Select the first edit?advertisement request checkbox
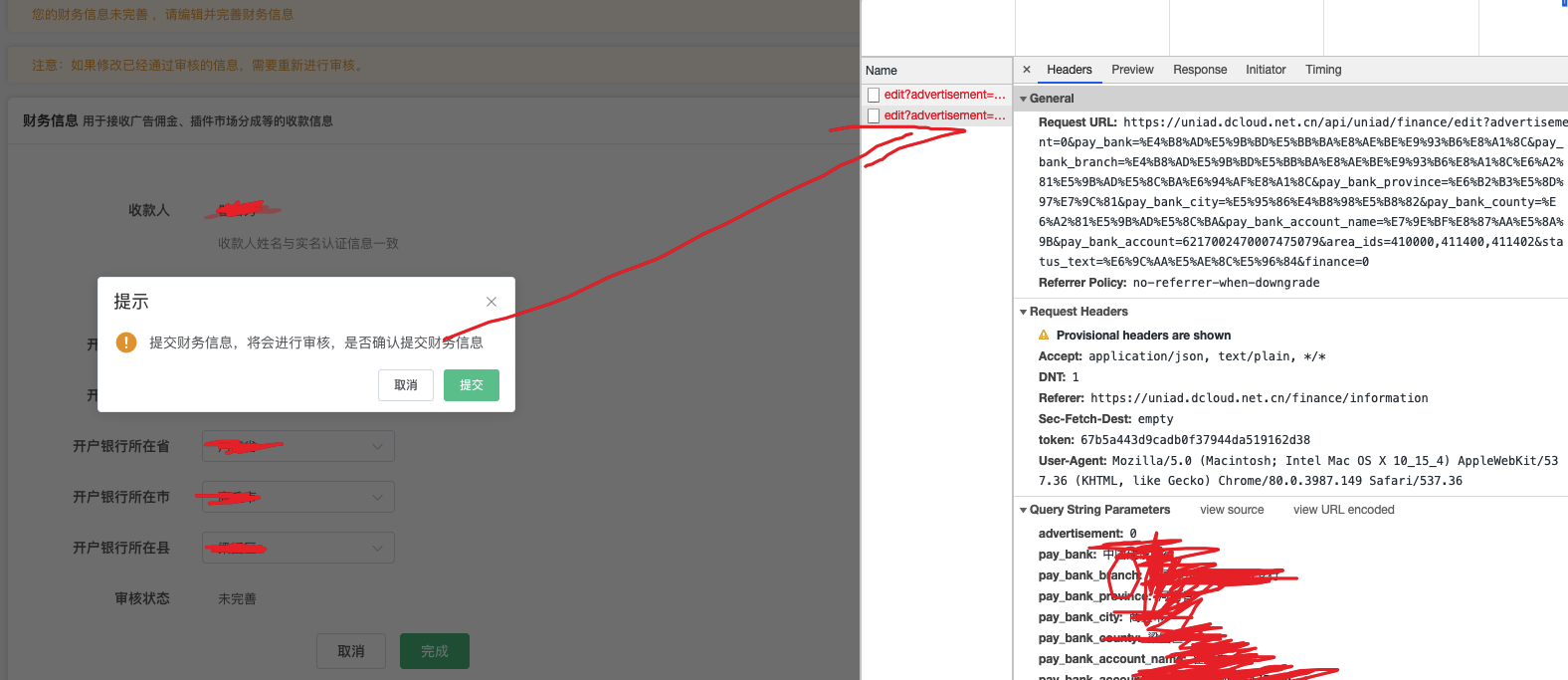The width and height of the screenshot is (1568, 680). [x=874, y=95]
